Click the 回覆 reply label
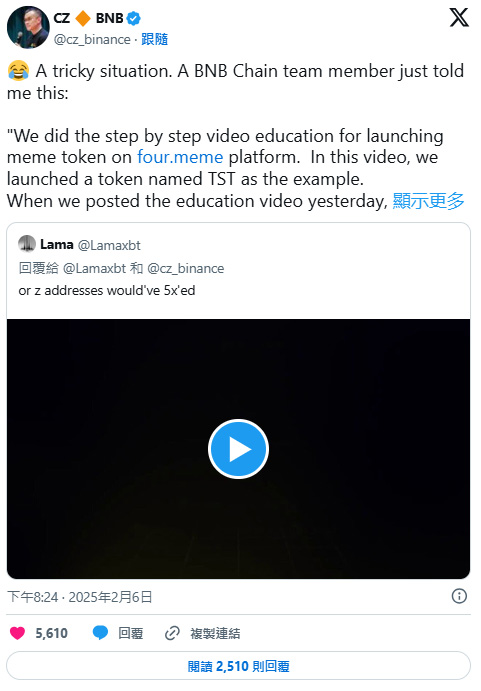 click(131, 633)
